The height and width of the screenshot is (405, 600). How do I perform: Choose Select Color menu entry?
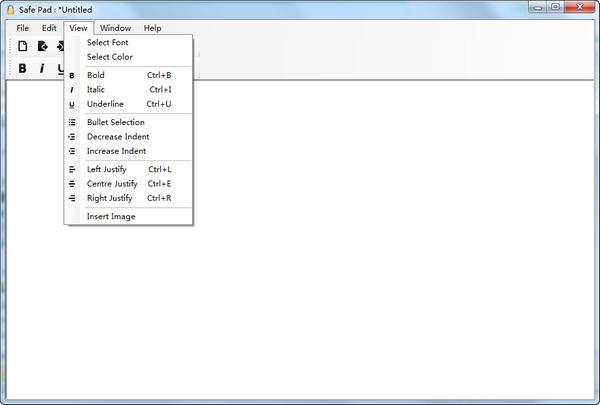pos(129,57)
